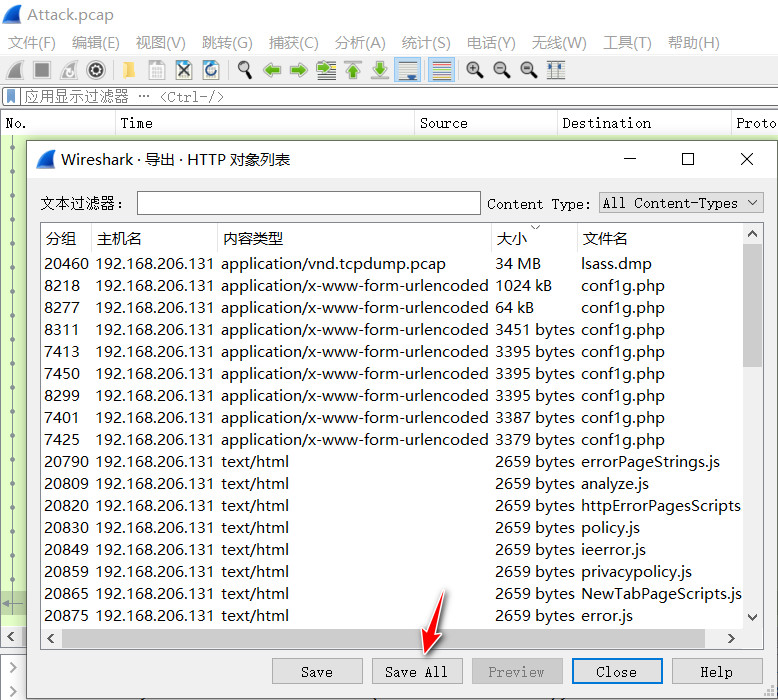Go to previous packet green arrow
The height and width of the screenshot is (700, 778).
[272, 70]
